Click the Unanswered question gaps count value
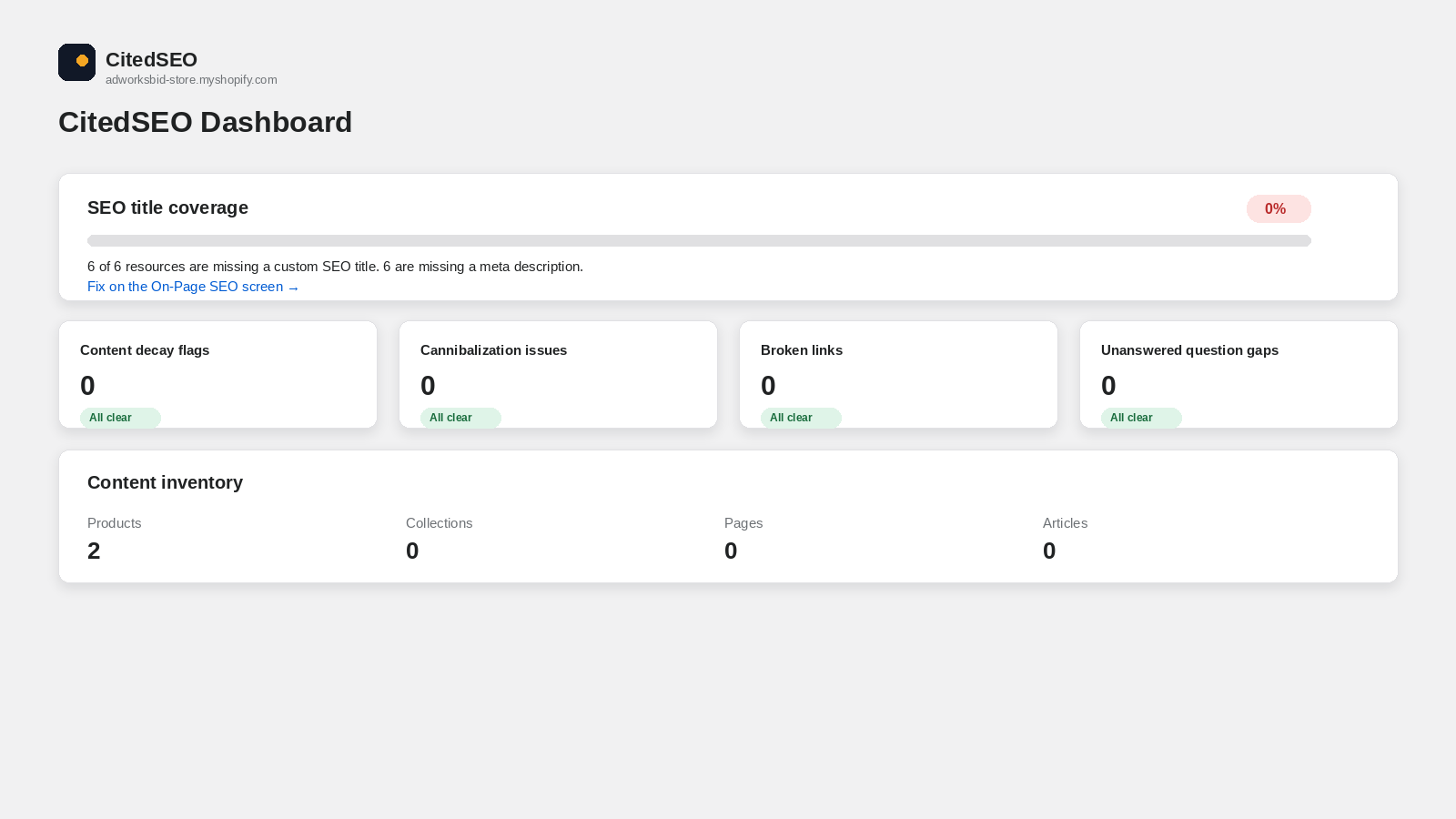1456x819 pixels. click(1108, 386)
